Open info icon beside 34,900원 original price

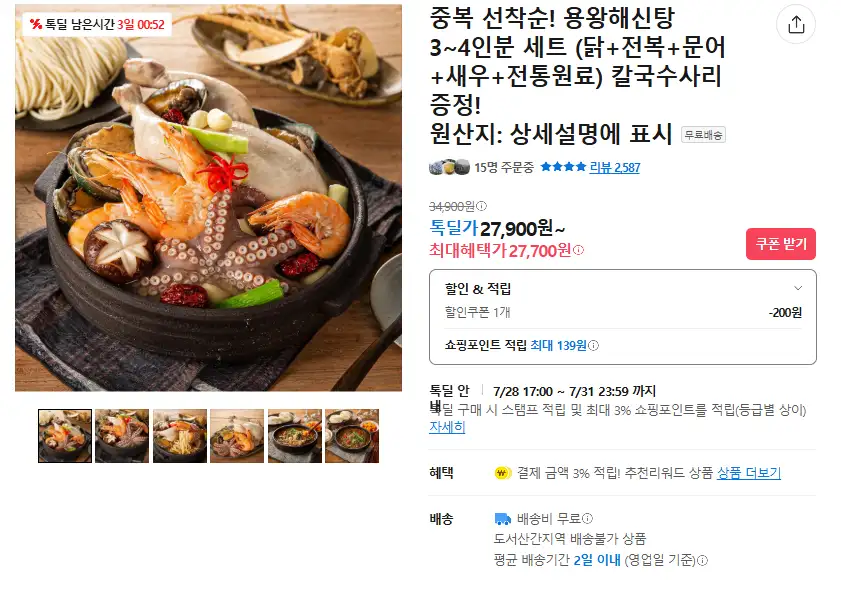[482, 206]
